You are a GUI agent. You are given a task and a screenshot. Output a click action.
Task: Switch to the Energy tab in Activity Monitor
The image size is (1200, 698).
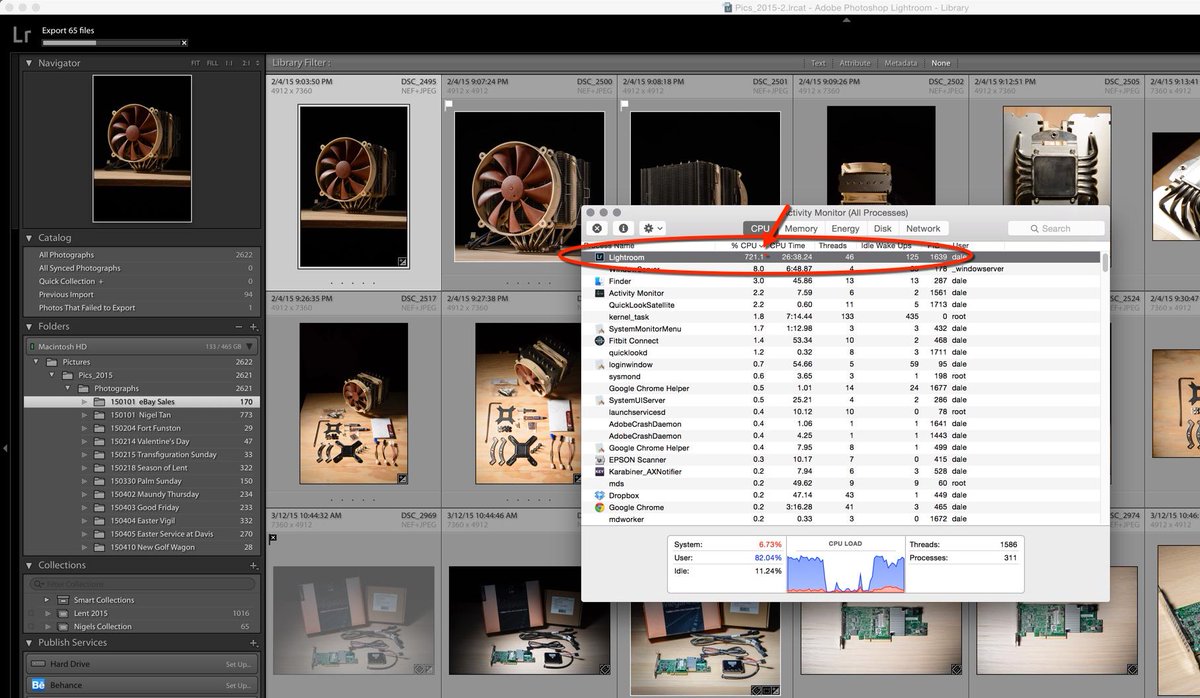845,229
